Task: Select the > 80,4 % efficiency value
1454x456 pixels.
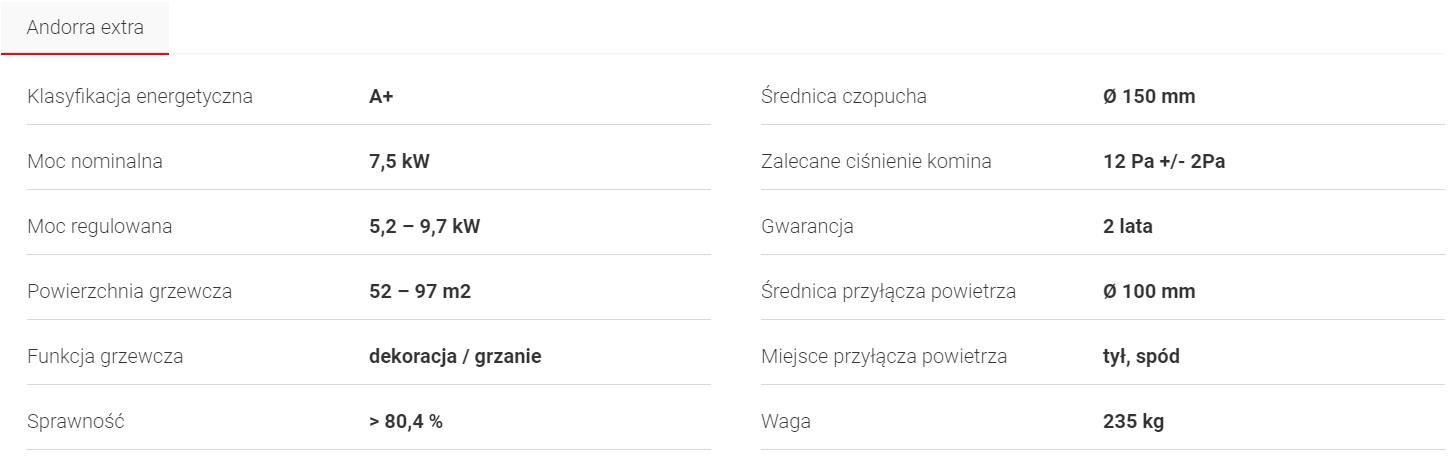Action: tap(406, 421)
